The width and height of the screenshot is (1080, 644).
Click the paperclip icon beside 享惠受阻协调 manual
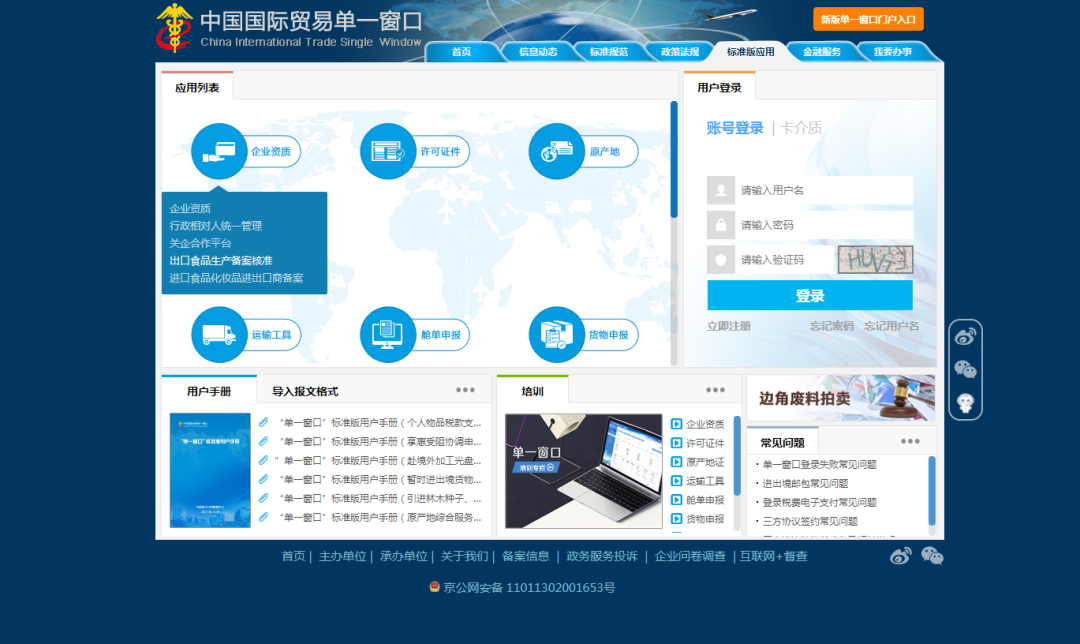tap(263, 442)
